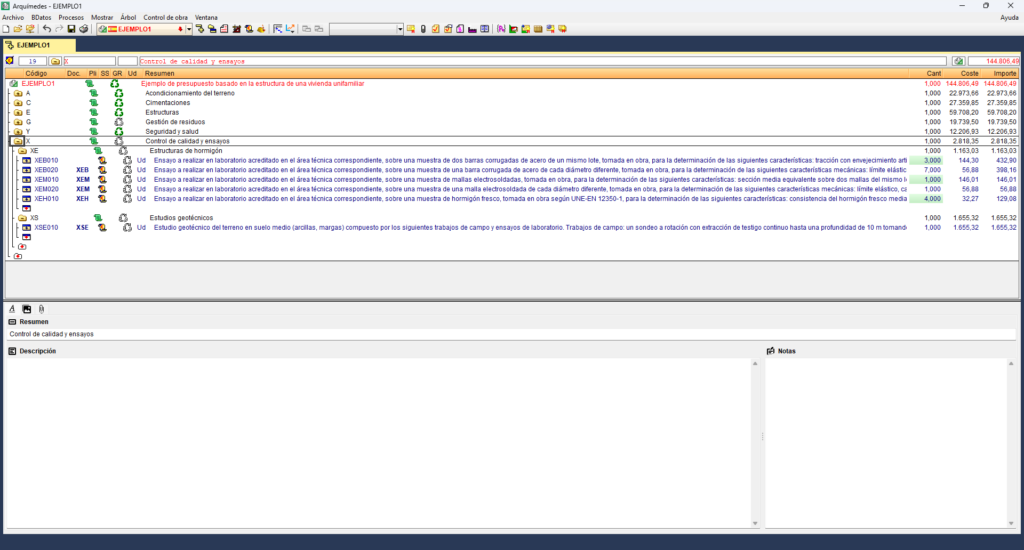Open the Árbol menu
The image size is (1024, 550).
(128, 18)
